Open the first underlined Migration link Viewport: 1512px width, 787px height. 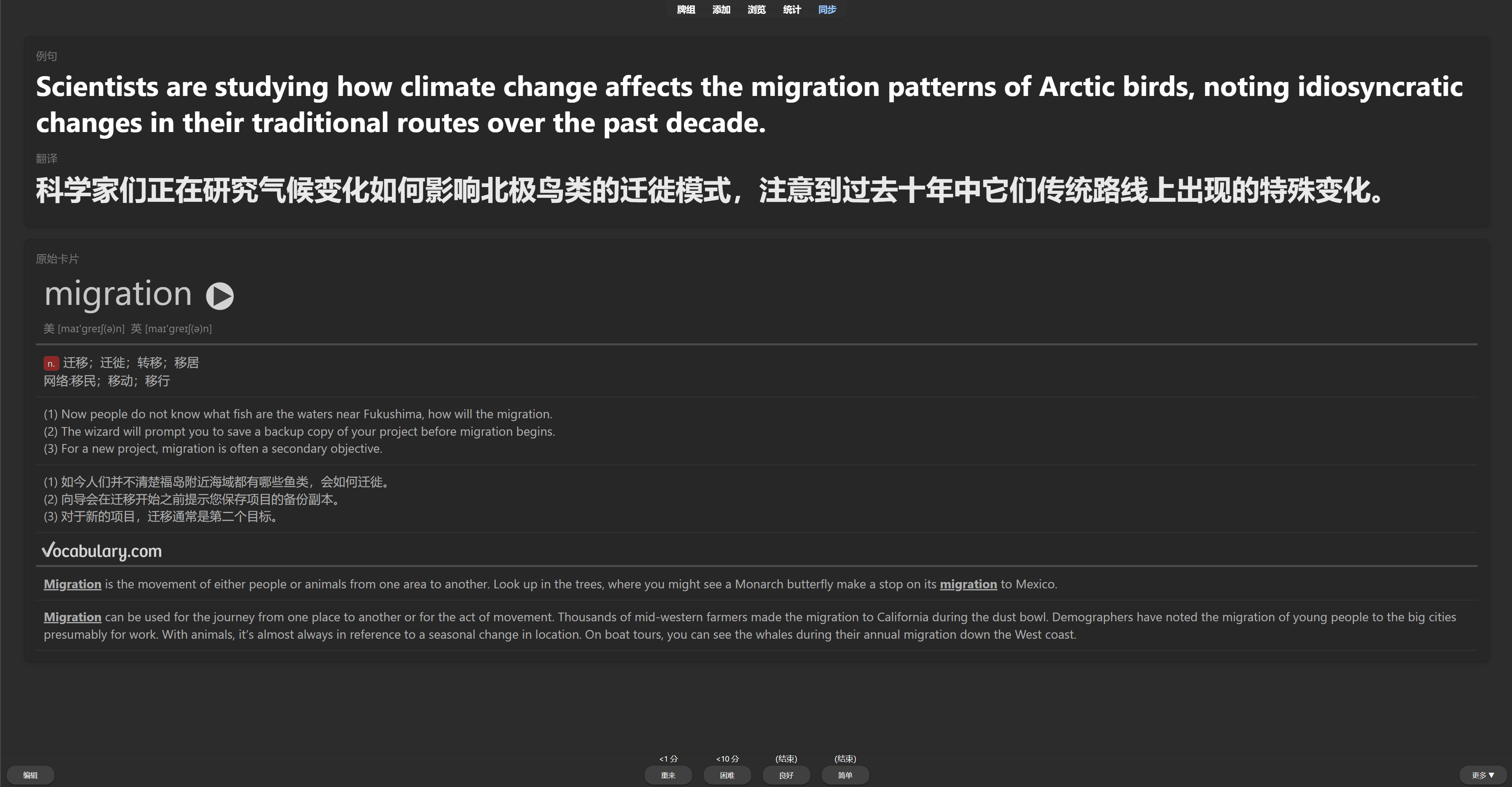point(72,584)
